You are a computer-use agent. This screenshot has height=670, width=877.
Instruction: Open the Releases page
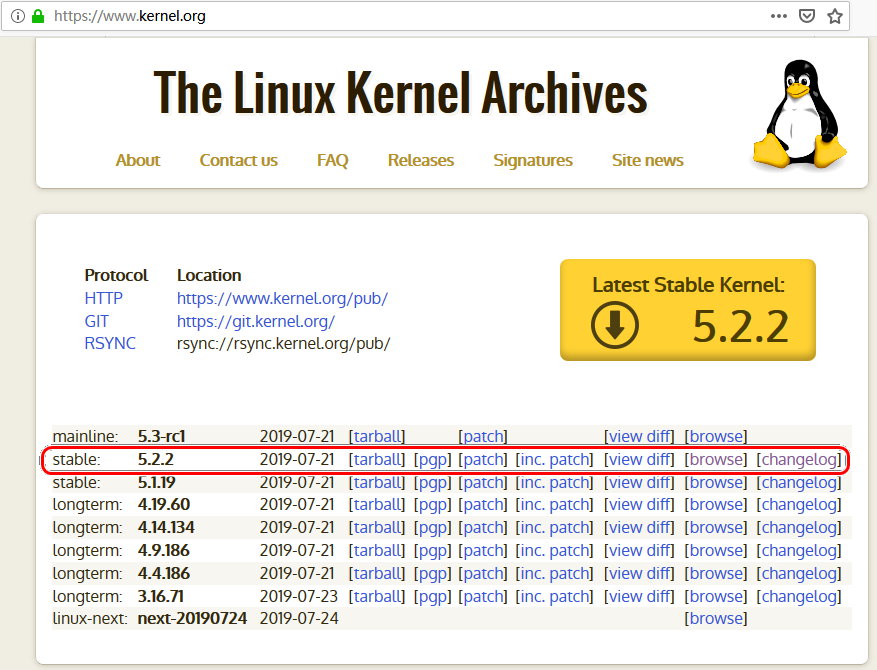click(421, 161)
